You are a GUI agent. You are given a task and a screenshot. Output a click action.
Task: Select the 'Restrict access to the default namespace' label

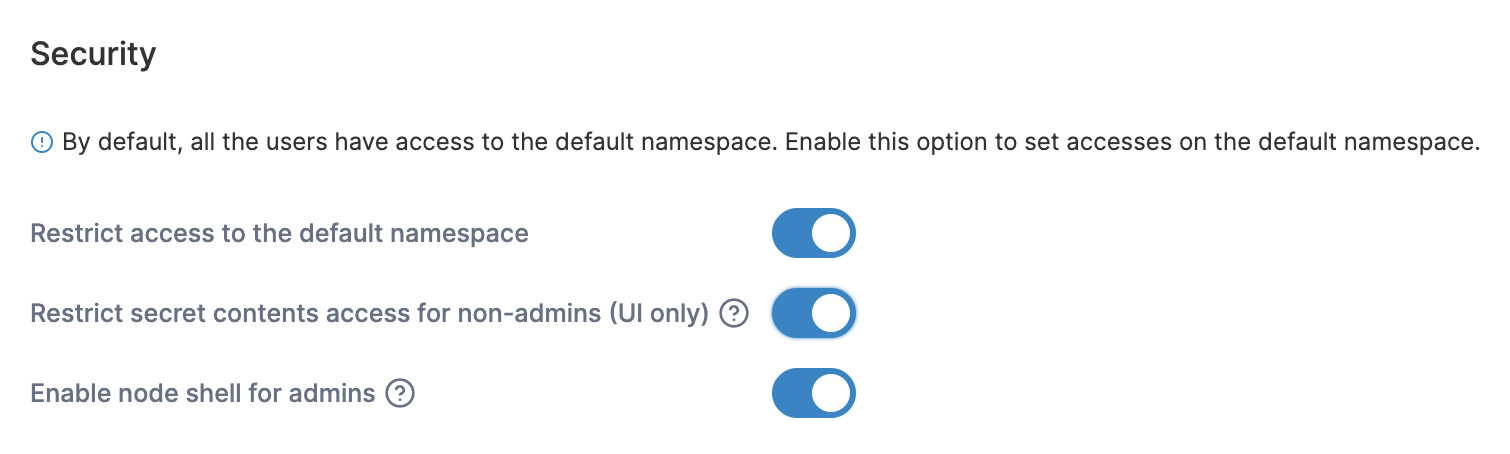(x=280, y=234)
